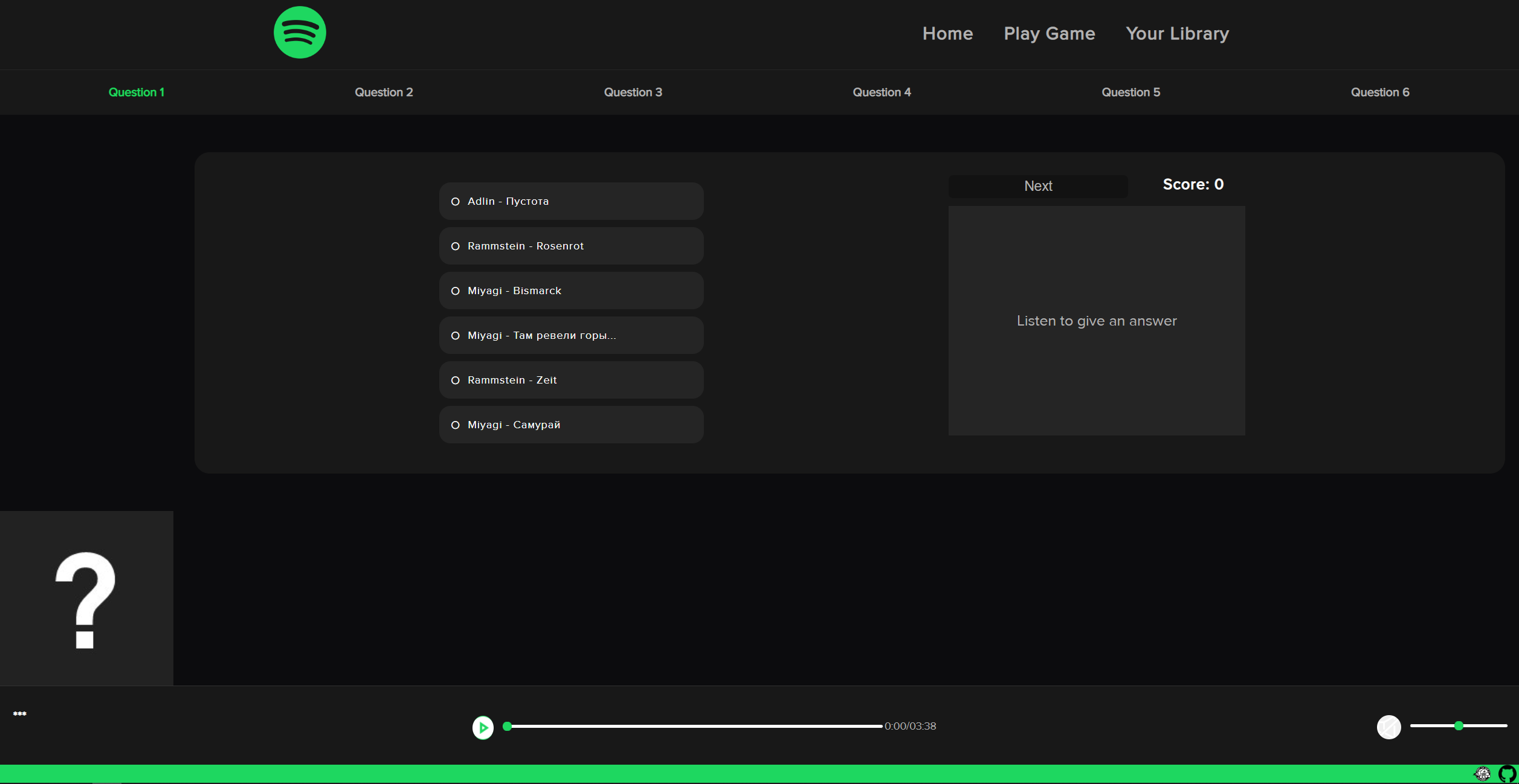
Task: Click the green progress dot on the seek bar
Action: (507, 727)
